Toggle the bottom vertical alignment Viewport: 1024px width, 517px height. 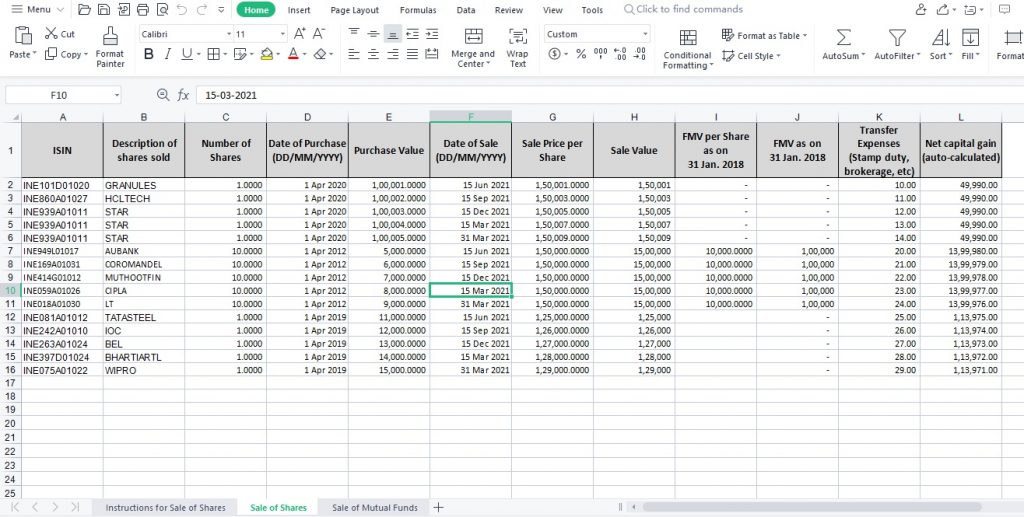click(392, 34)
